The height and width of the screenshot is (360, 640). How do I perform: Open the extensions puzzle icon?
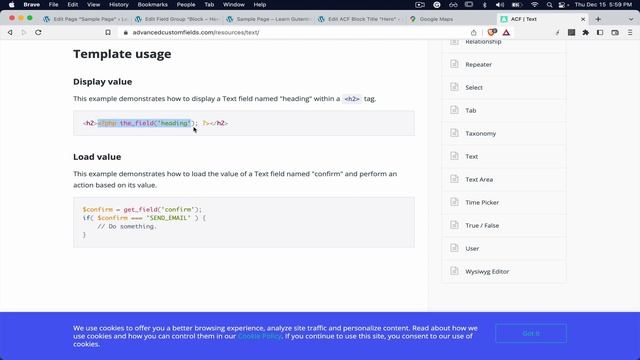click(585, 32)
